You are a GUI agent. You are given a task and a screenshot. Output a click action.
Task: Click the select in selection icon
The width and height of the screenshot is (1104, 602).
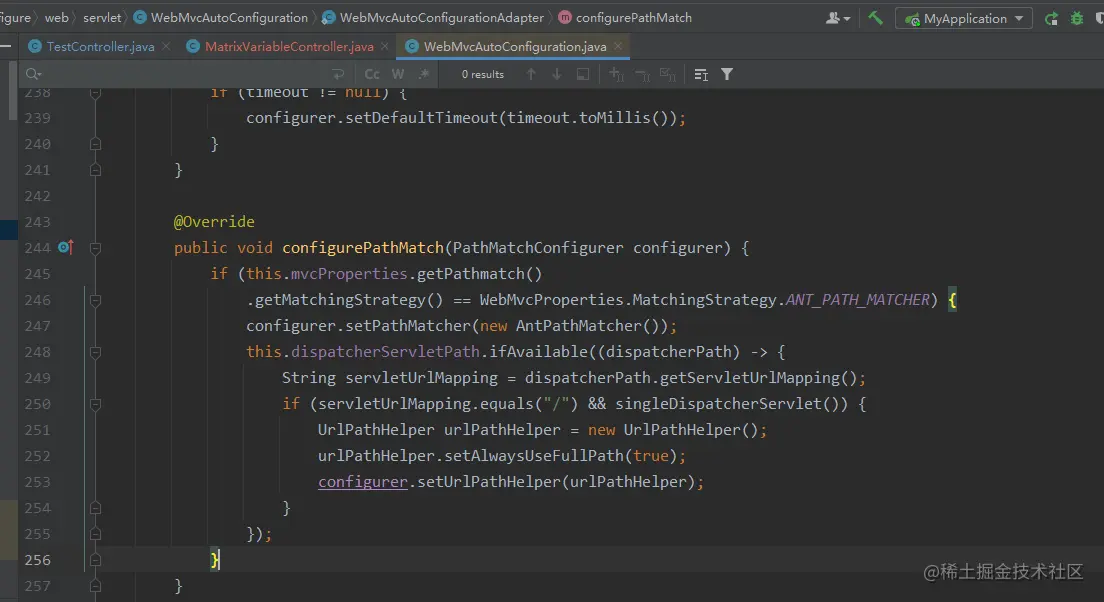coord(582,74)
